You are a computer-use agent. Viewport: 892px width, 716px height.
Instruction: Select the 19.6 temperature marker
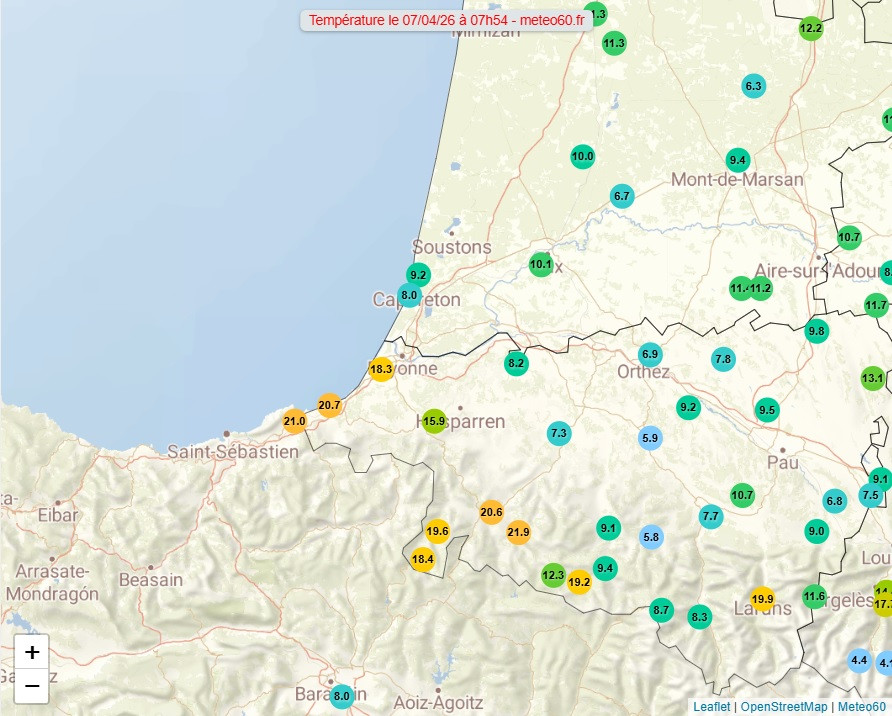[437, 532]
